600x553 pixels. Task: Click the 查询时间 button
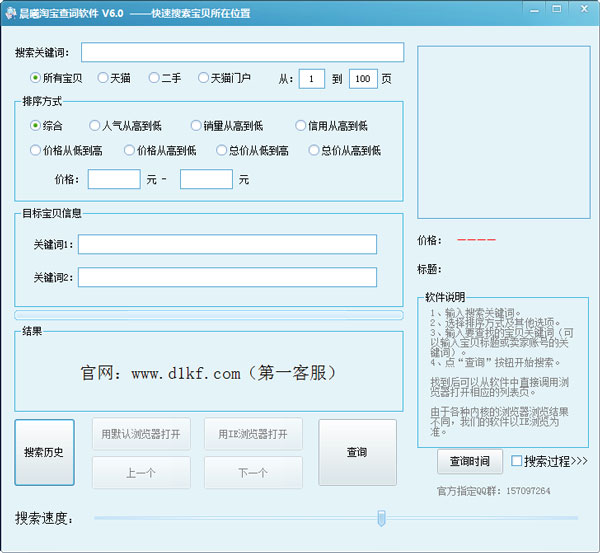pyautogui.click(x=469, y=461)
